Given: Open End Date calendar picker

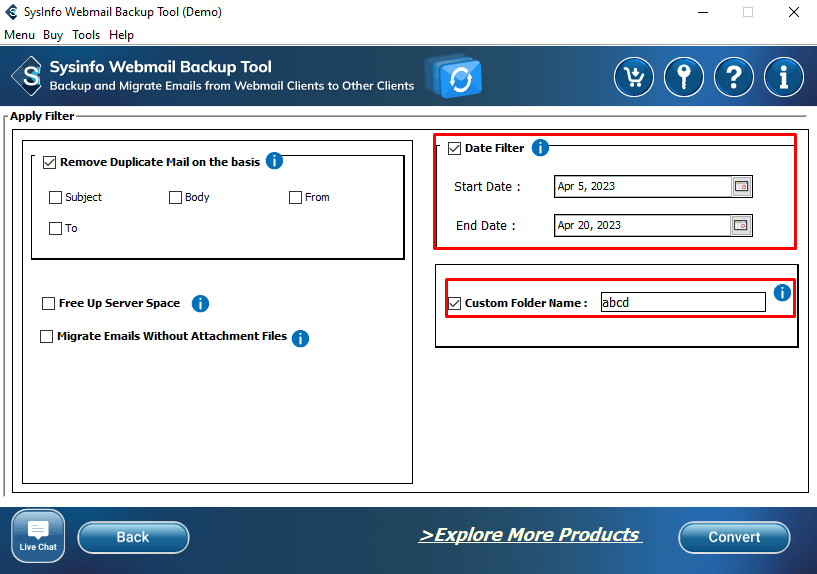Looking at the screenshot, I should pos(741,226).
